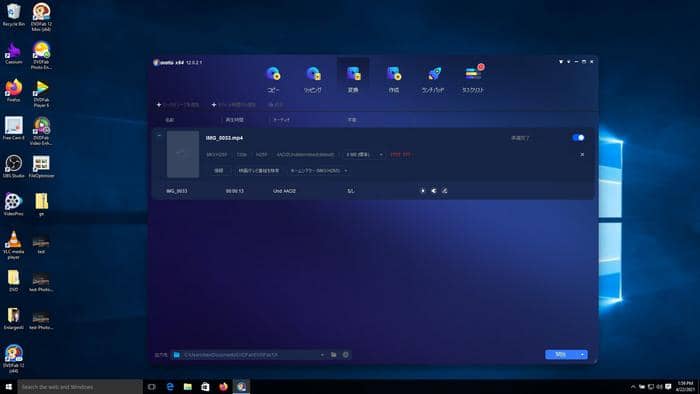Viewport: 700px width, 394px height.
Task: Open the Copy (コピー) module
Action: coord(273,79)
